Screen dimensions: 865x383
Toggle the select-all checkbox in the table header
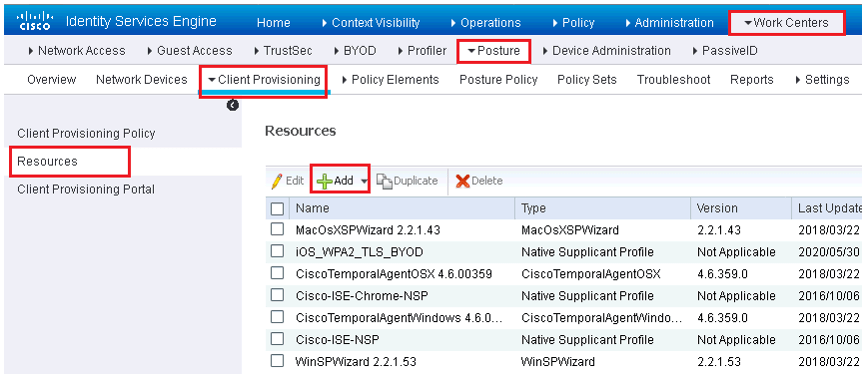[277, 209]
